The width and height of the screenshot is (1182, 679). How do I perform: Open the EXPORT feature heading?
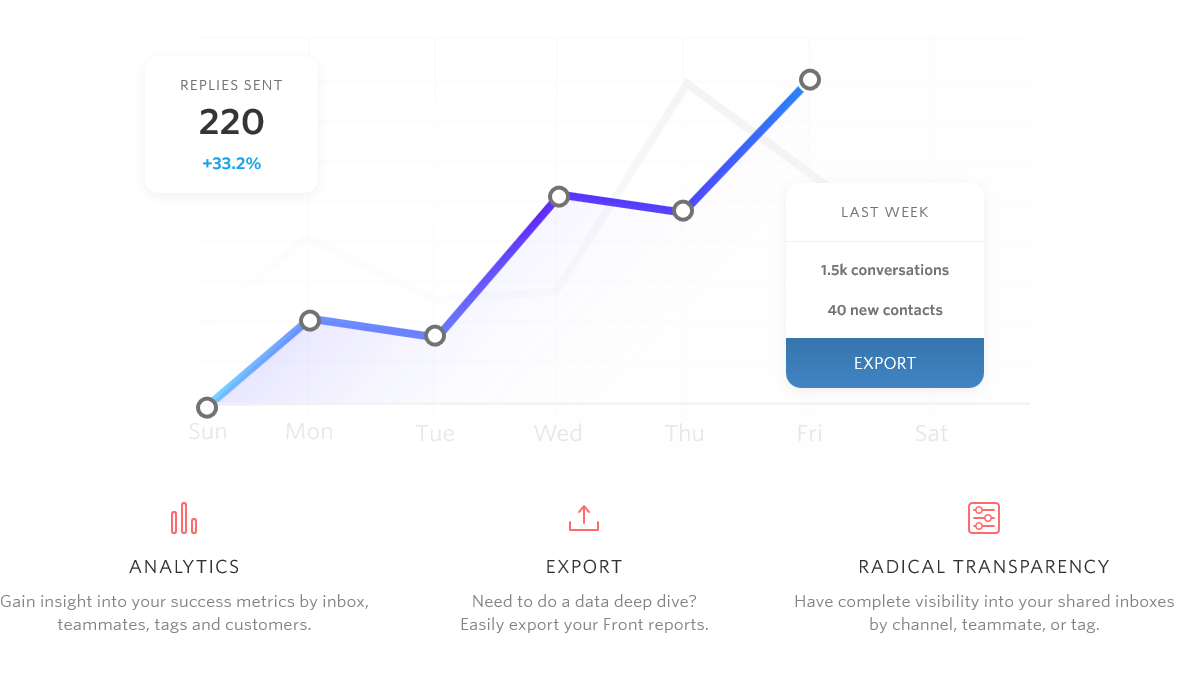(584, 567)
